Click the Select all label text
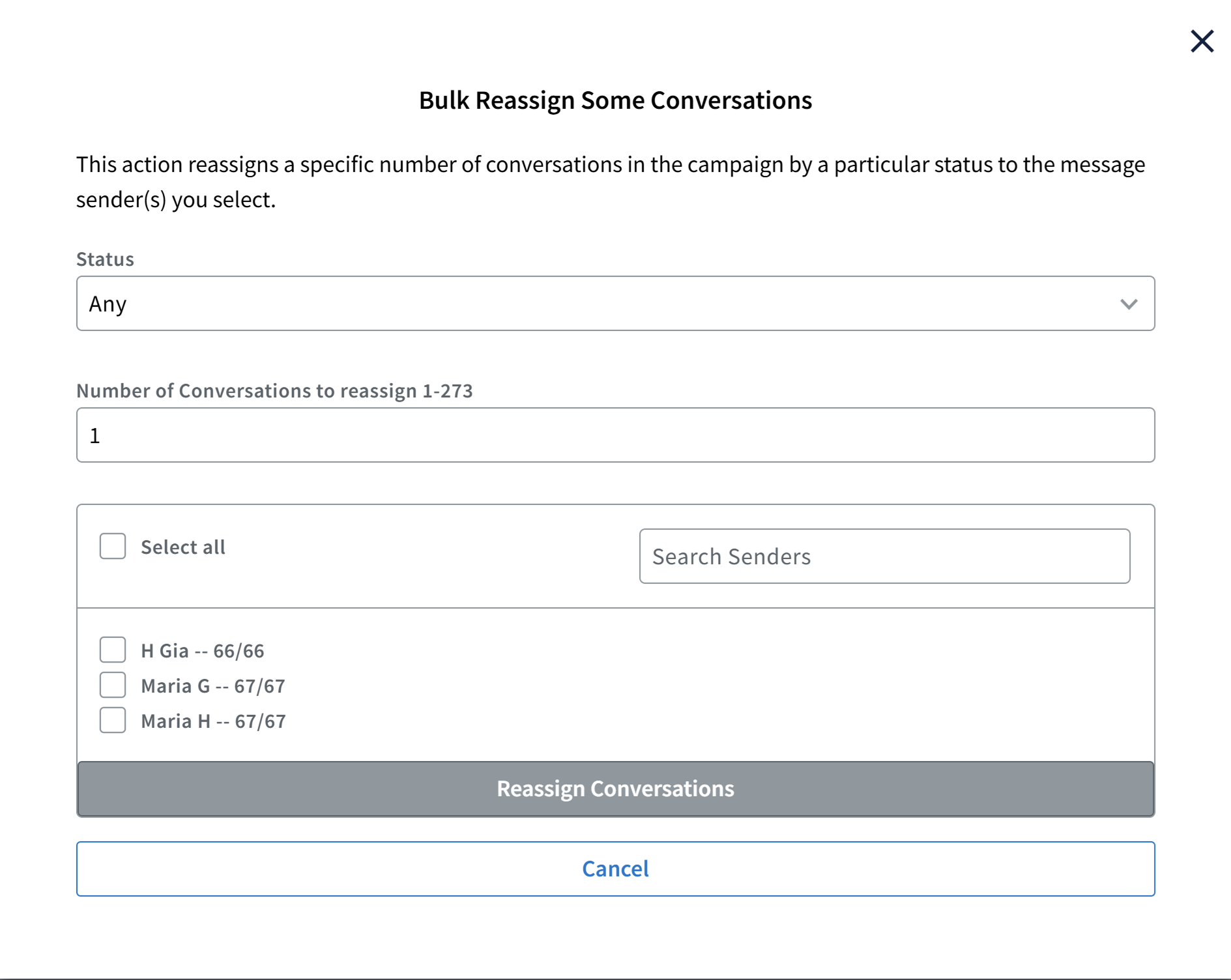Screen dimensions: 1231x980 click(x=182, y=547)
